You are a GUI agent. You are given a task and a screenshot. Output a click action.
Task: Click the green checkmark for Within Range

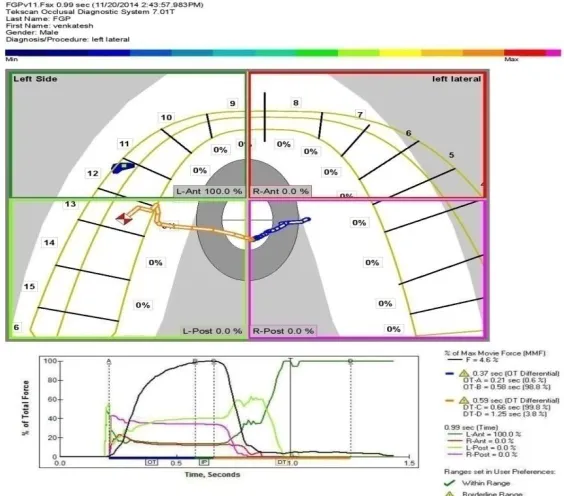(x=450, y=483)
